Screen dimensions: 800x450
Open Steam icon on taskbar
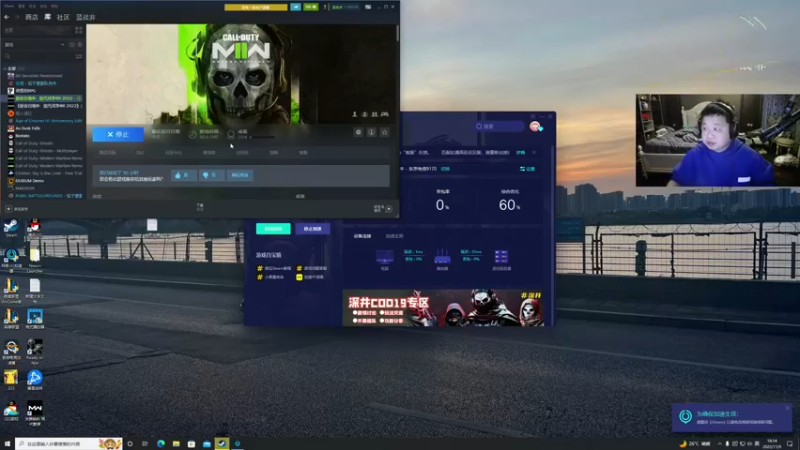[222, 444]
